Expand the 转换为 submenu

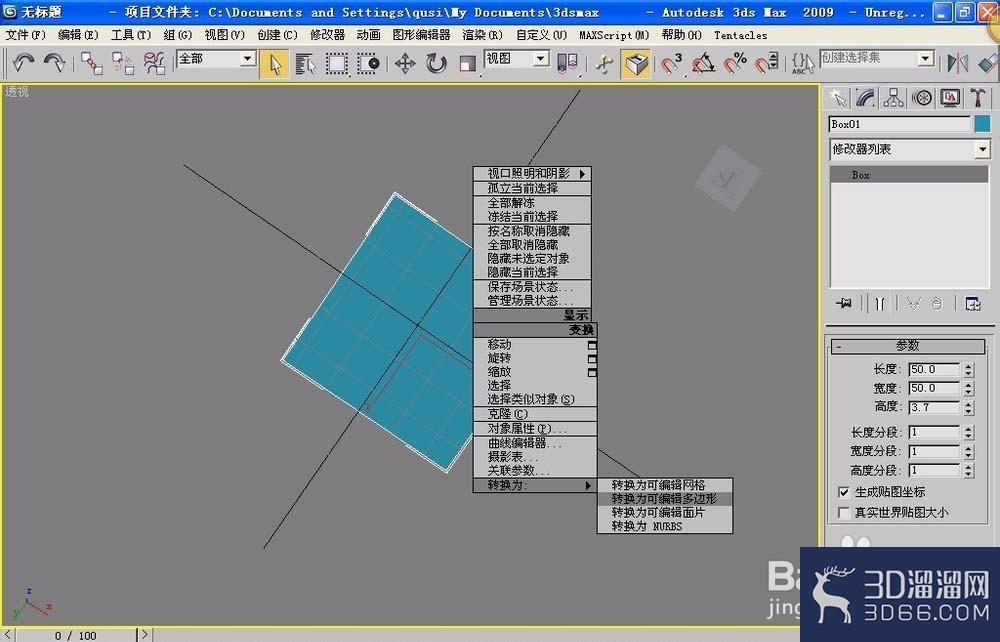534,485
